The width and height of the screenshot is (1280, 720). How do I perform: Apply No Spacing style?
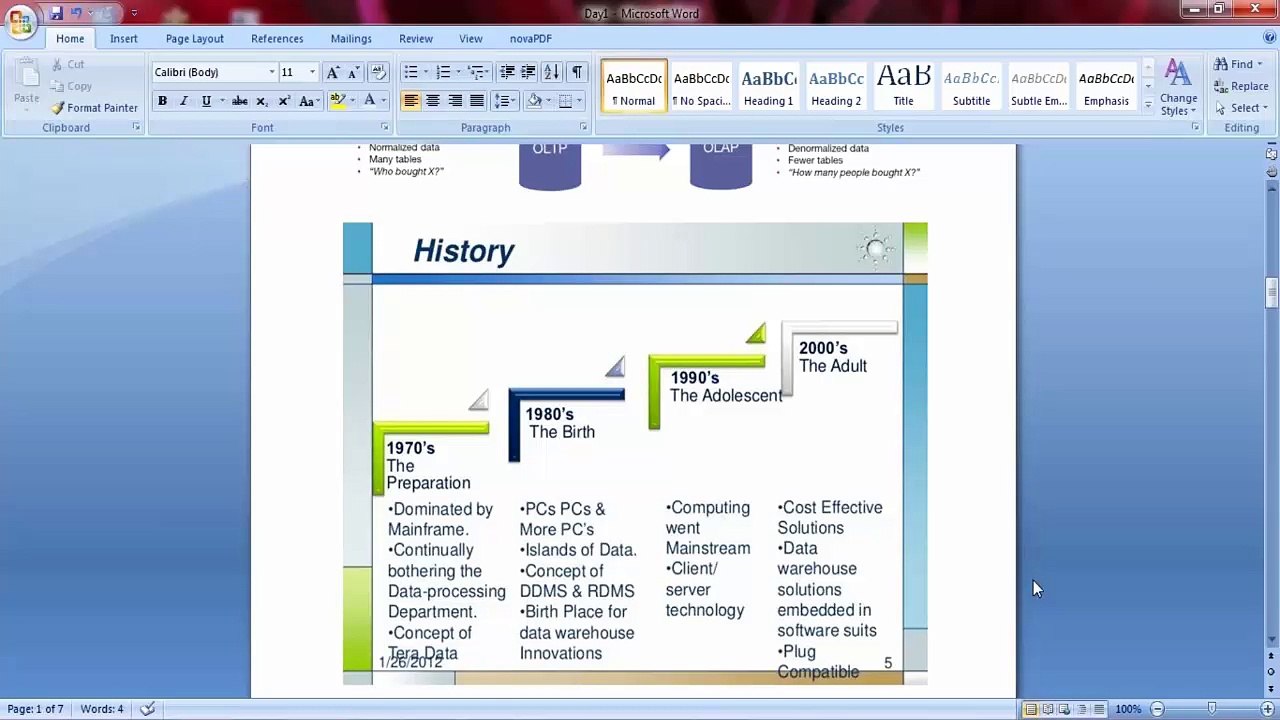(x=701, y=87)
